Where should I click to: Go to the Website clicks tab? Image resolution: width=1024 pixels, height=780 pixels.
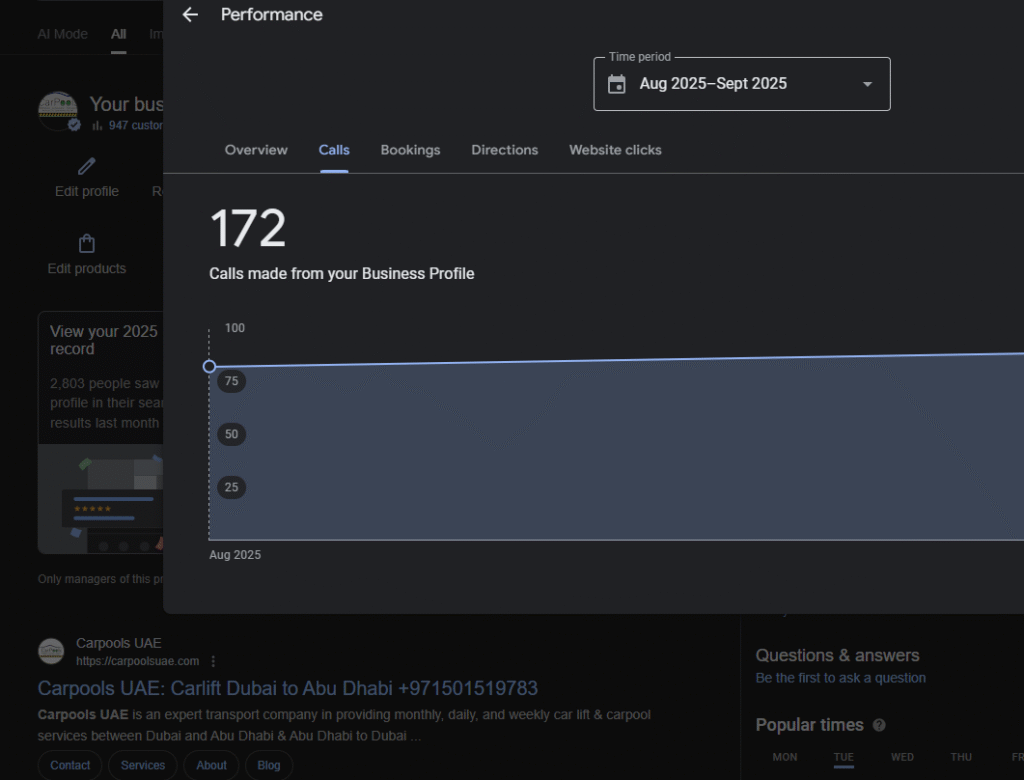(615, 150)
